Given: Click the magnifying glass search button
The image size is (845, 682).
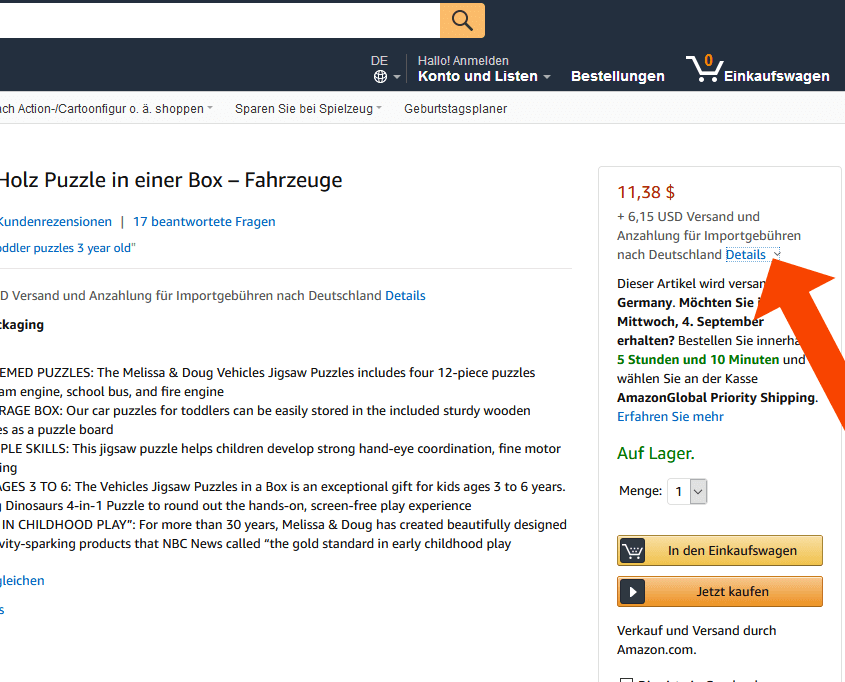Looking at the screenshot, I should coord(462,20).
